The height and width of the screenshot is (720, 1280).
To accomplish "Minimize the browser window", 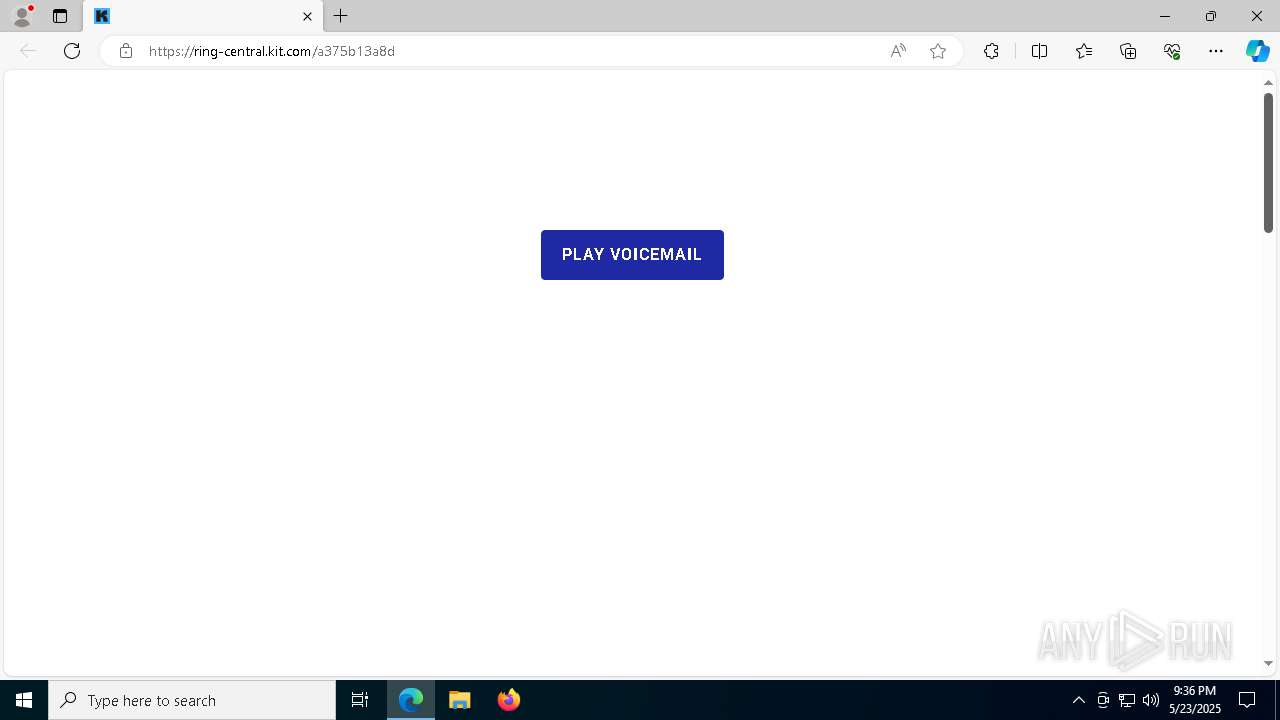I will [1165, 16].
